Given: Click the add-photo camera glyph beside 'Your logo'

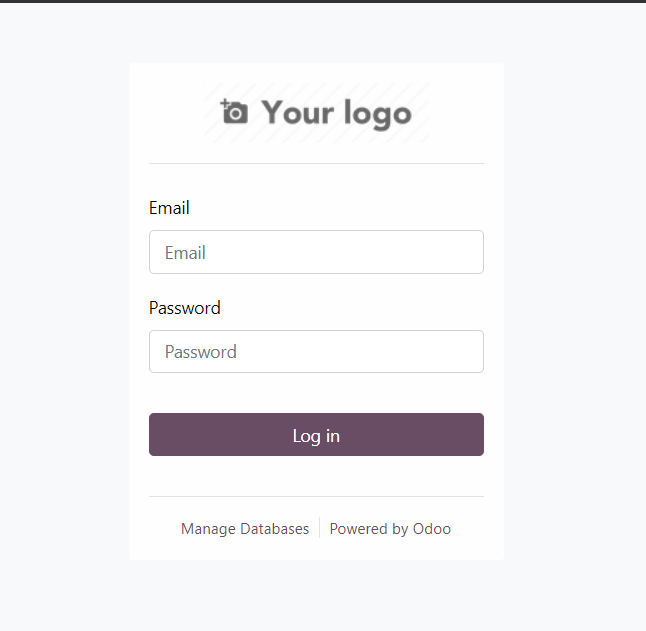Looking at the screenshot, I should (x=234, y=112).
